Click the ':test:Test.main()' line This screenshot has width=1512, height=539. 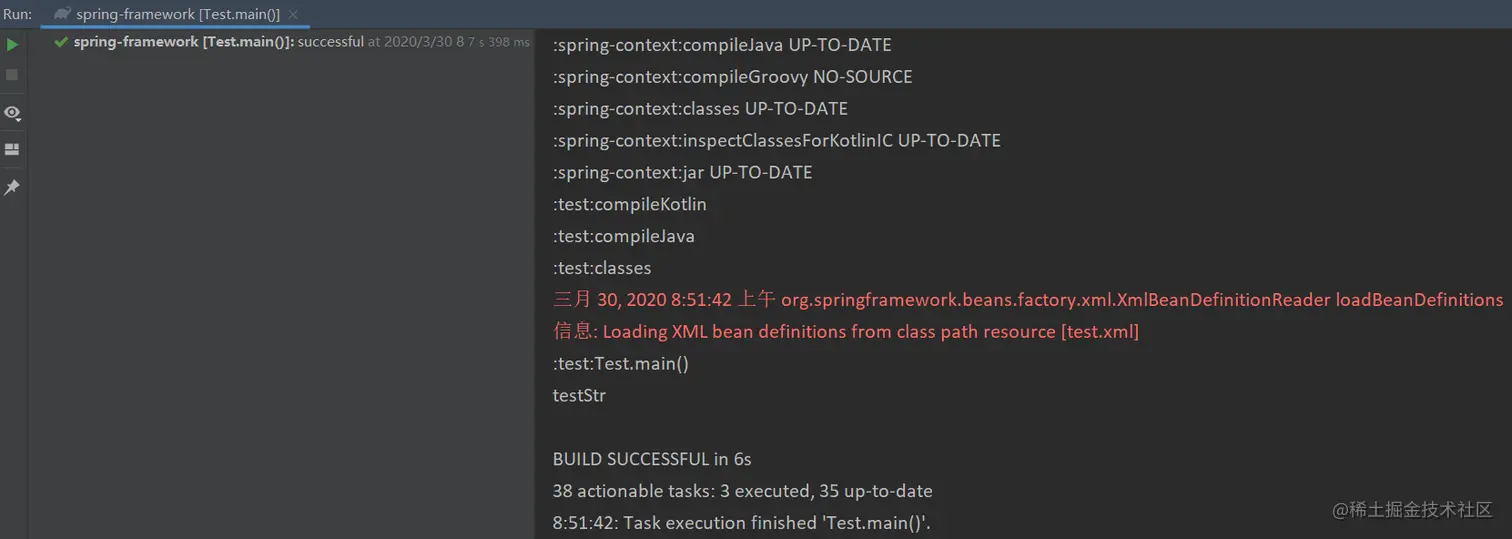coord(621,364)
